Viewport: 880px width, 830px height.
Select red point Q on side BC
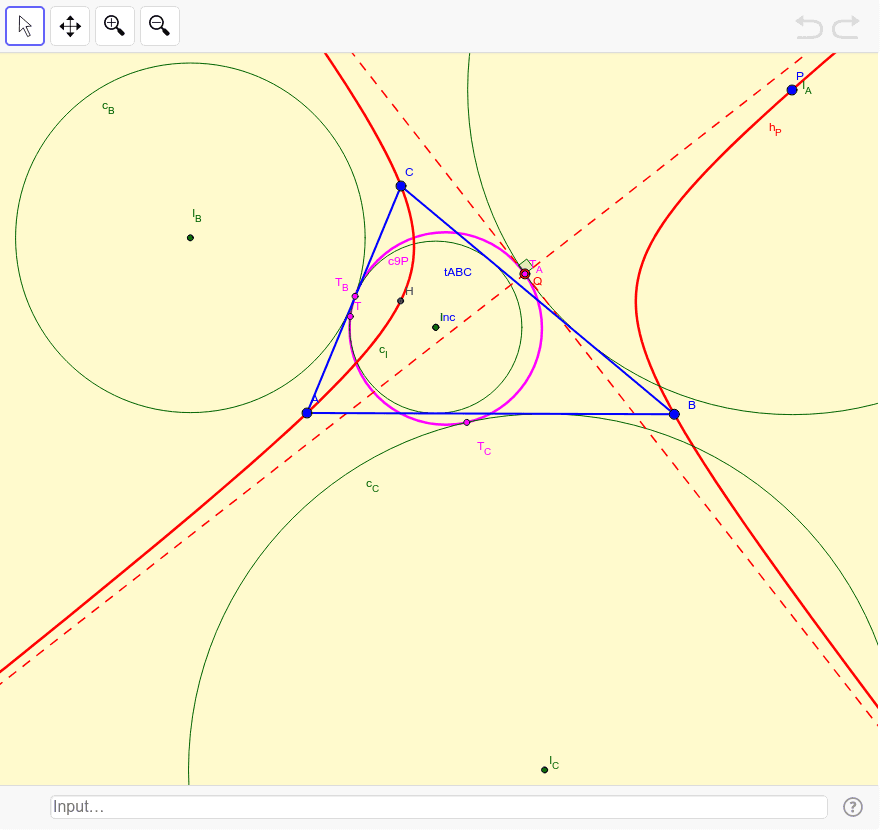[525, 274]
